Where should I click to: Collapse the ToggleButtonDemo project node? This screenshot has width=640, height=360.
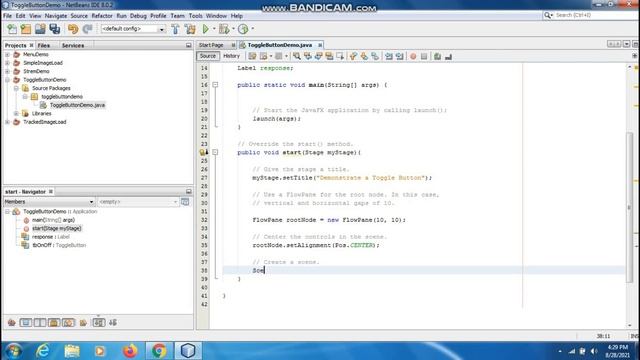[7, 80]
